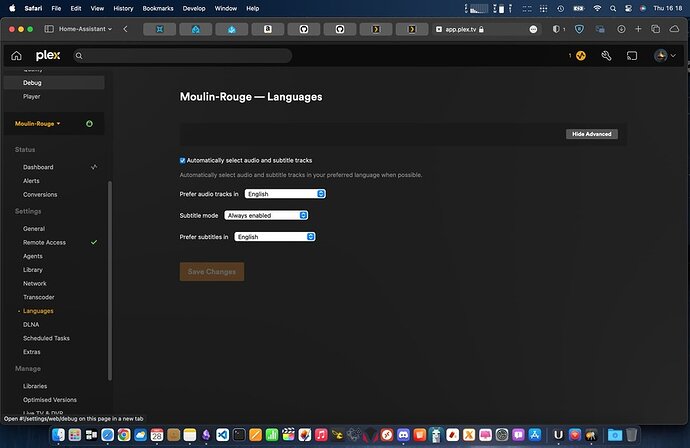This screenshot has height=448, width=690.
Task: Open Alerts status page
Action: pyautogui.click(x=31, y=180)
